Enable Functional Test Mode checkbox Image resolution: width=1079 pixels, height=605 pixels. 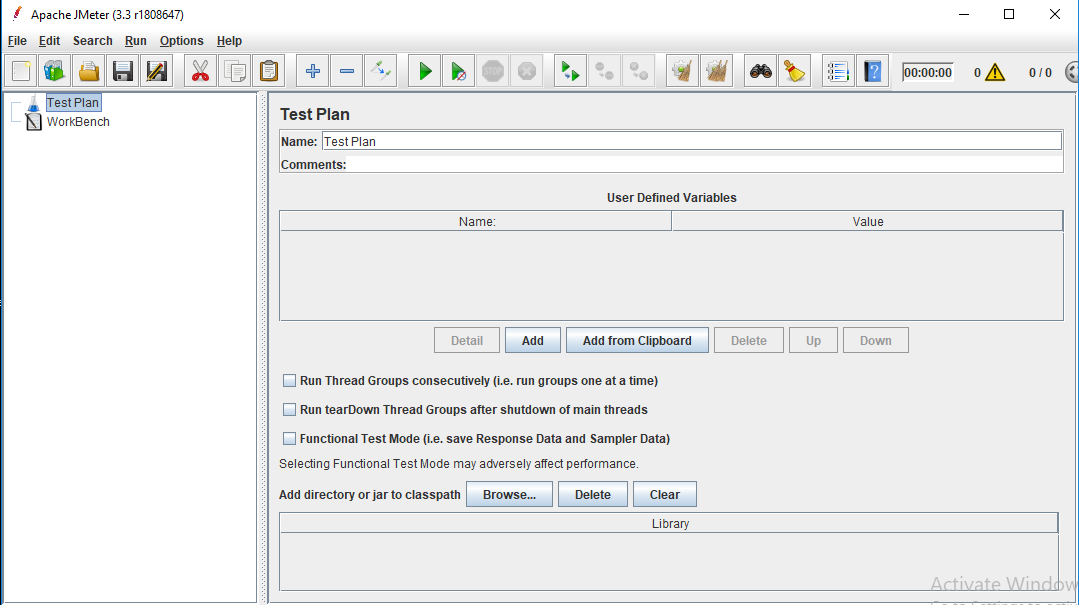pos(290,438)
